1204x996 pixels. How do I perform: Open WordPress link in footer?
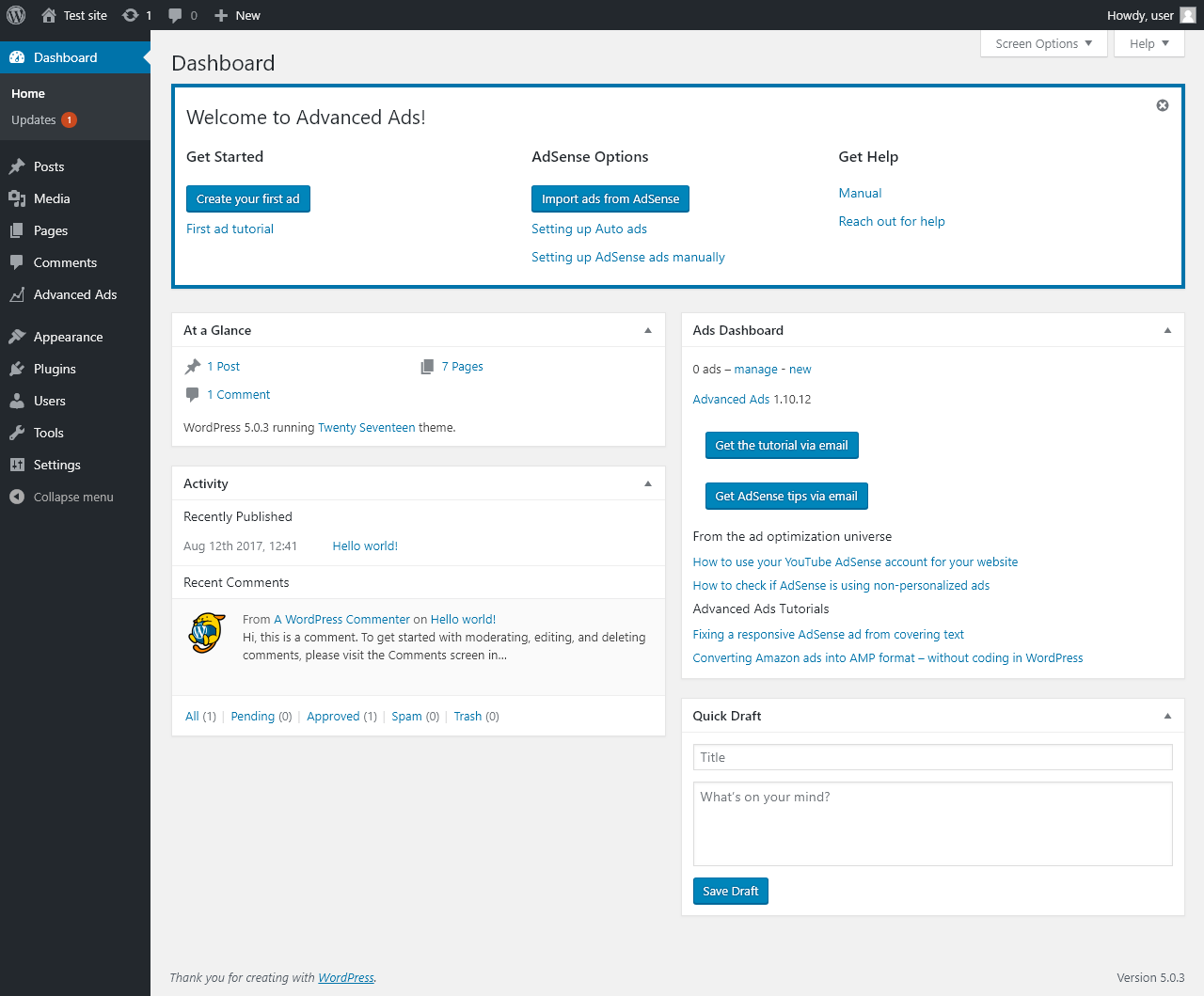[x=346, y=977]
